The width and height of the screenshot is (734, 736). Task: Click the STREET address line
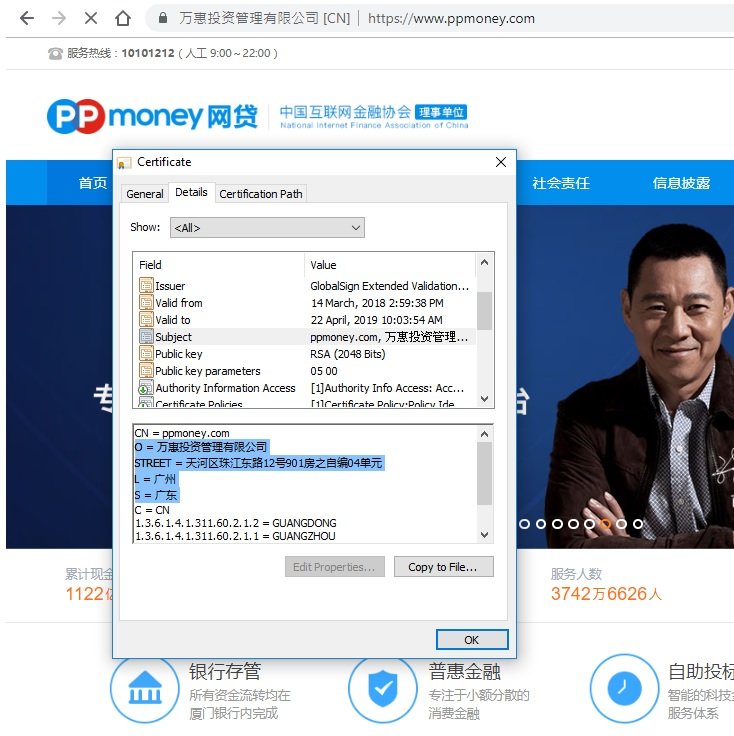(x=259, y=463)
